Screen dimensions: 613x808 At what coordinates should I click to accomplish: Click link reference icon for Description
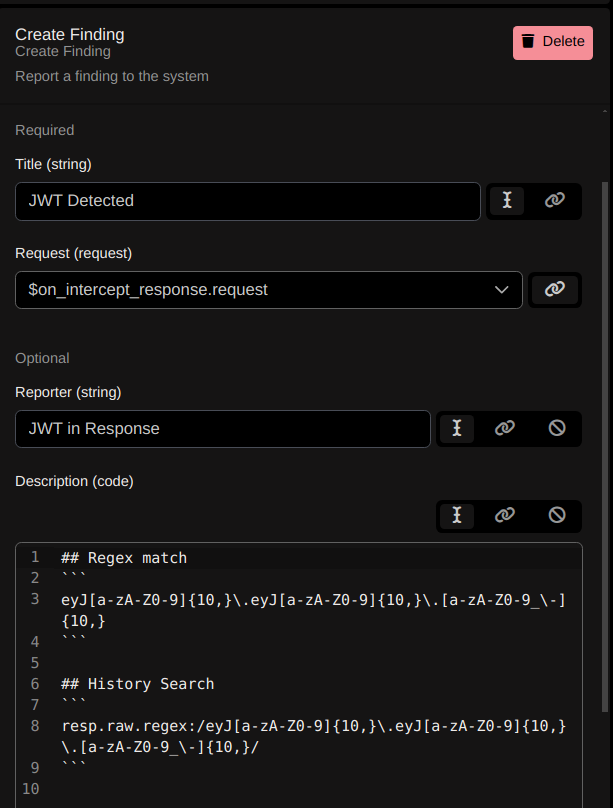pyautogui.click(x=505, y=515)
